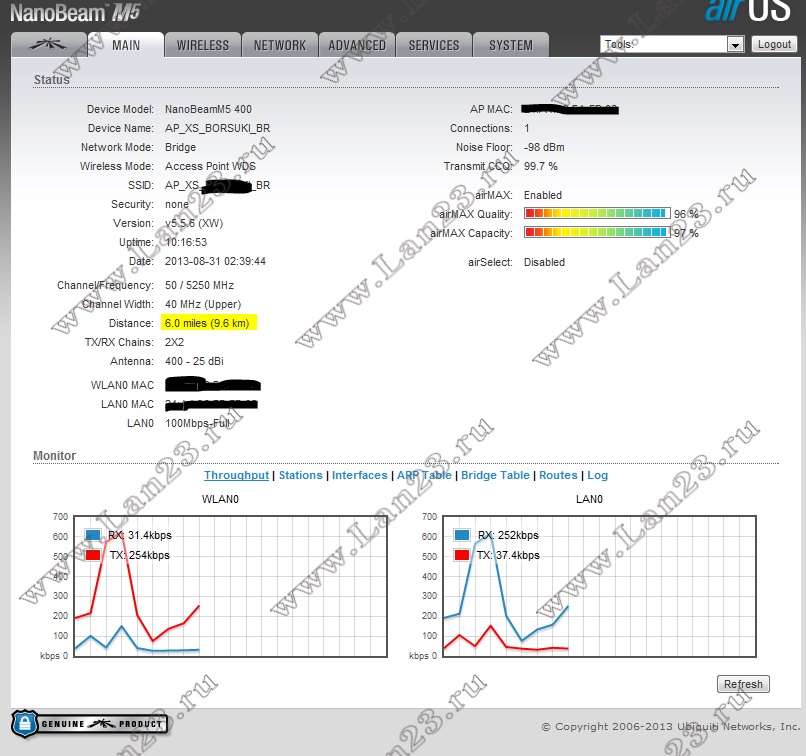The height and width of the screenshot is (756, 806).
Task: Open the WIRELESS tab
Action: [203, 45]
